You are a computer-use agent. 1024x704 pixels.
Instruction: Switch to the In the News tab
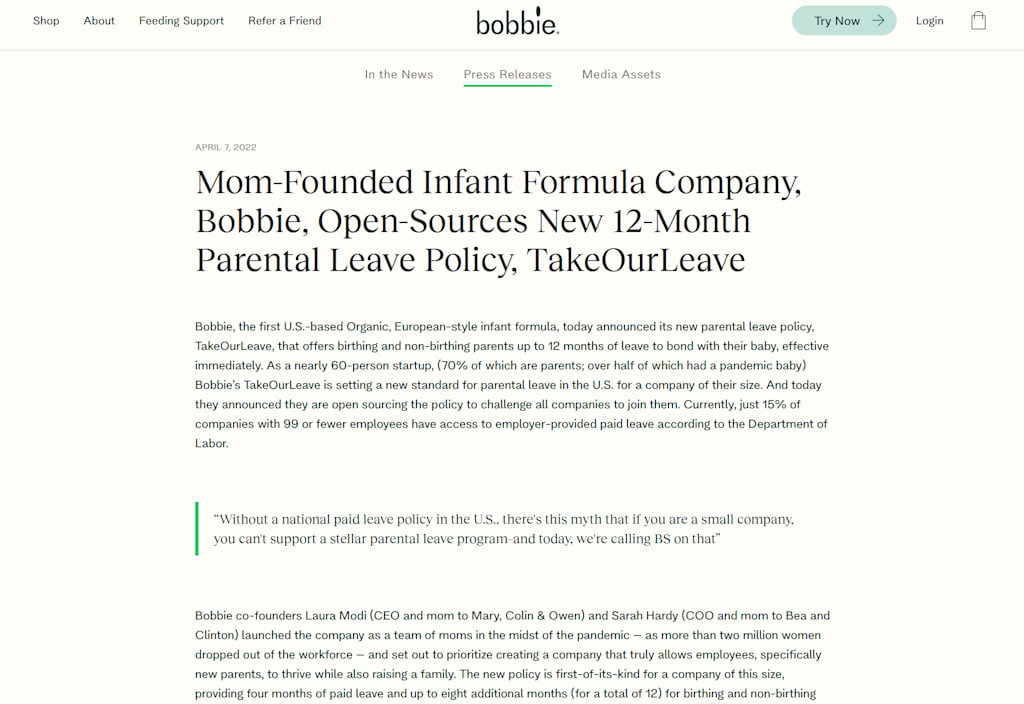coord(399,74)
